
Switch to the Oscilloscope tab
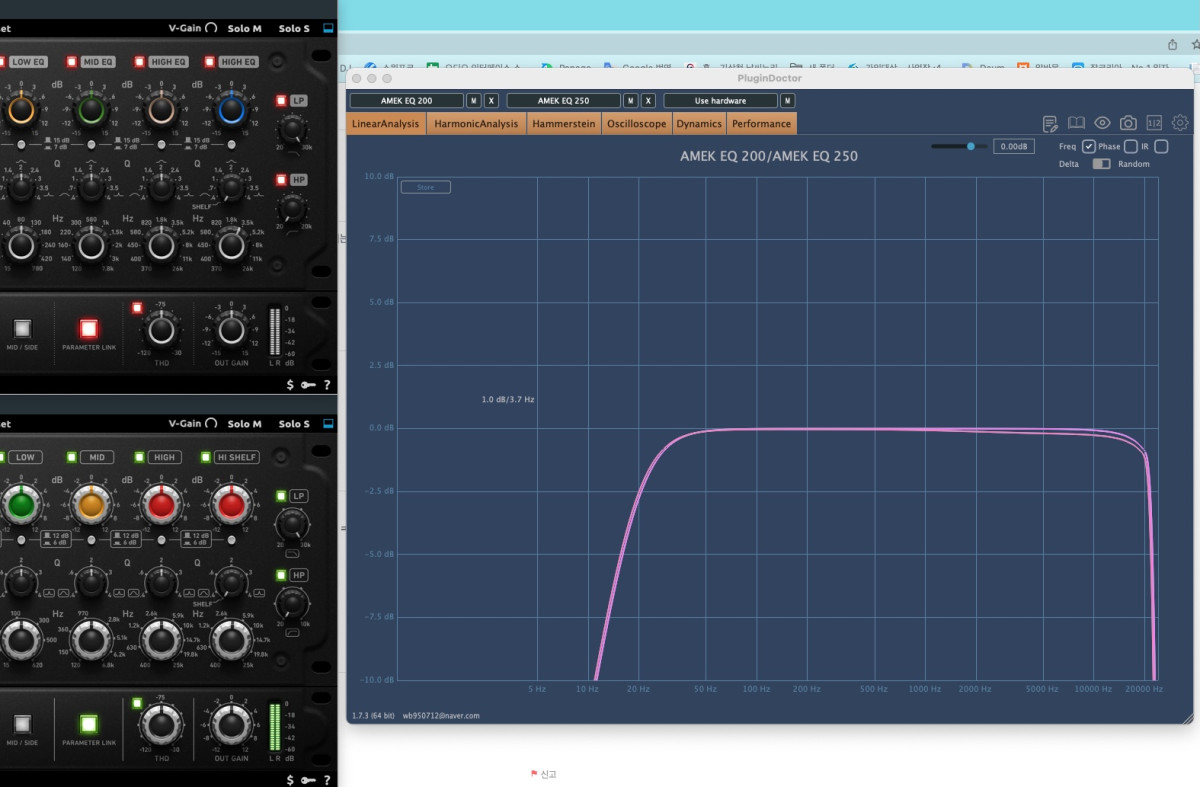[x=636, y=124]
